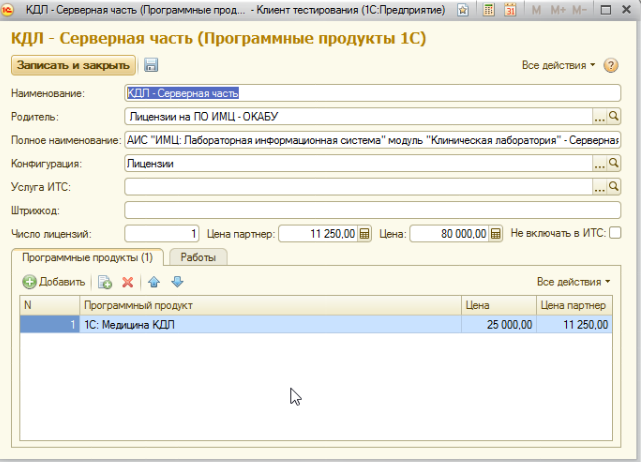Move row up with blue arrow
Viewport: 641px width, 462px height.
154,282
